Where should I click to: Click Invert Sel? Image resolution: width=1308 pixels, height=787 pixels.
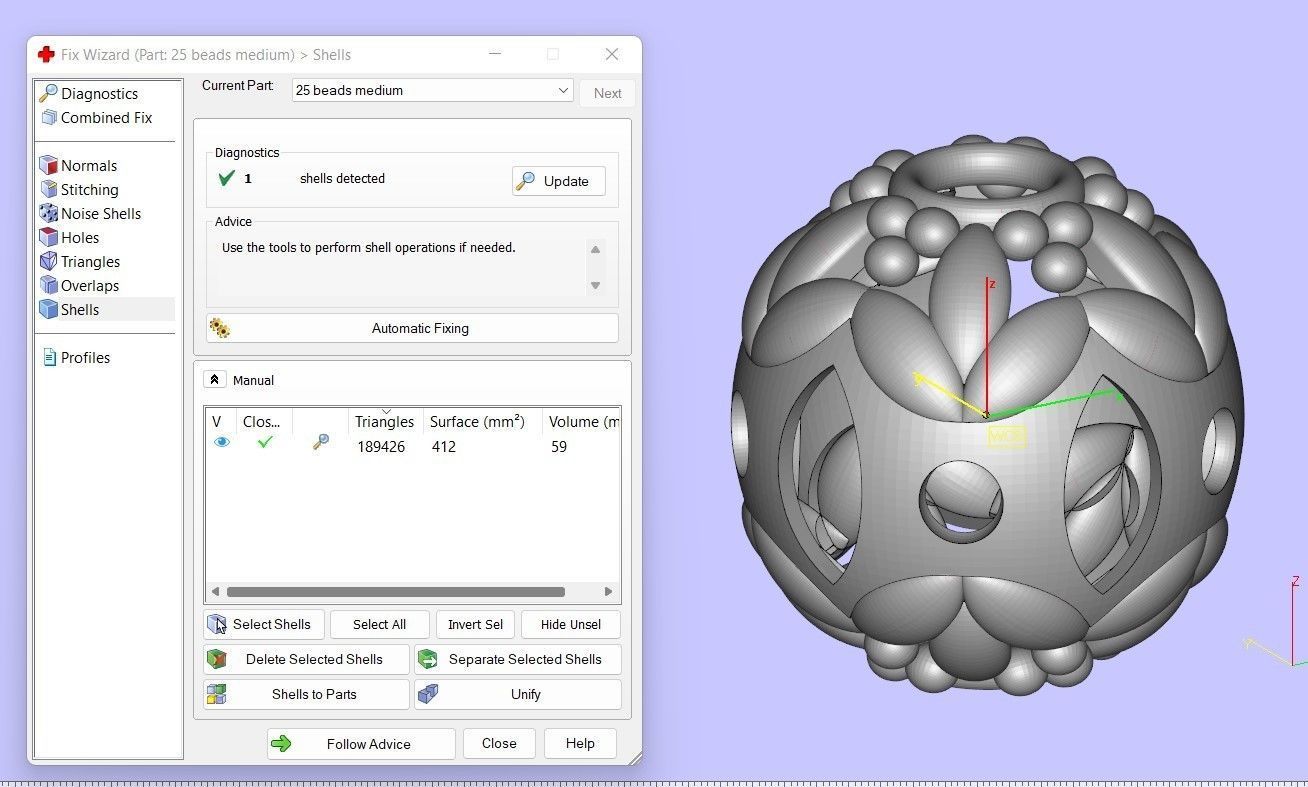(475, 624)
